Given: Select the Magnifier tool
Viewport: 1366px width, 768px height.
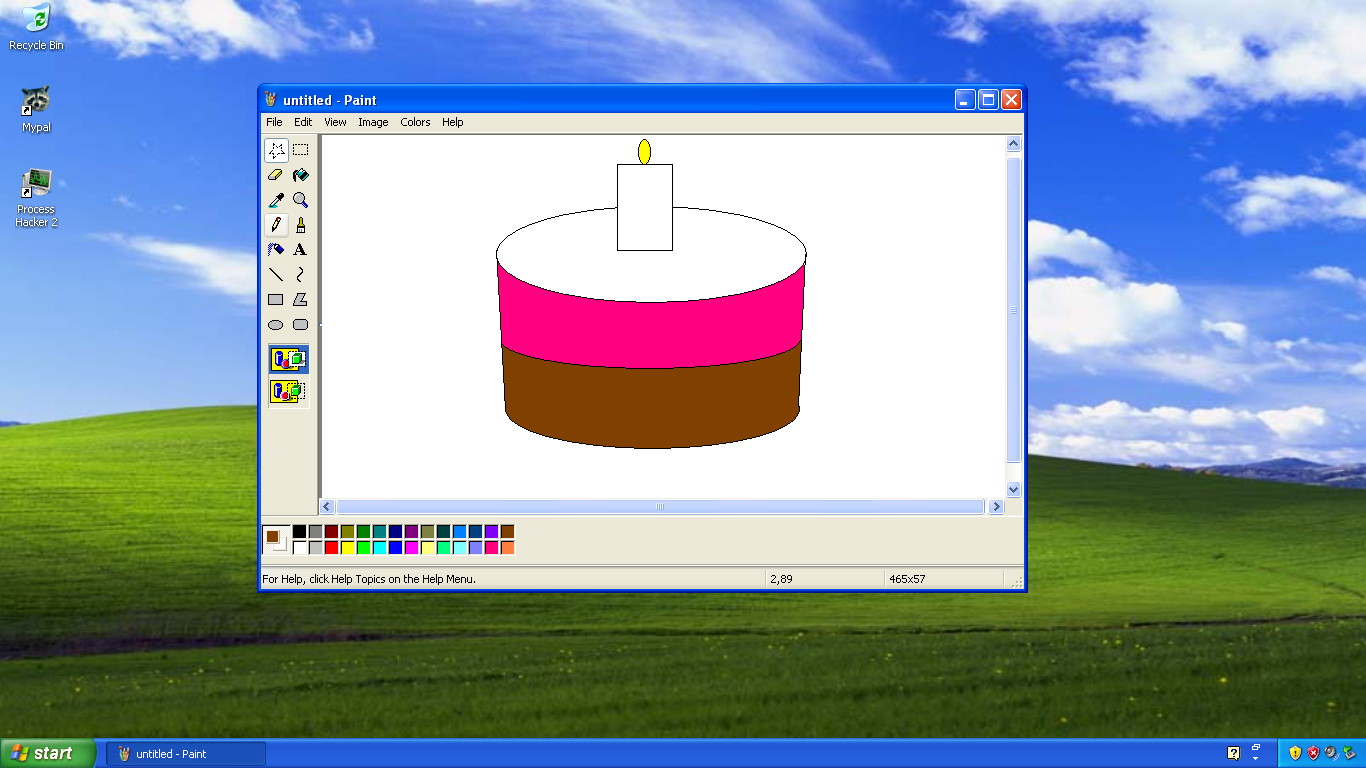Looking at the screenshot, I should pos(301,200).
